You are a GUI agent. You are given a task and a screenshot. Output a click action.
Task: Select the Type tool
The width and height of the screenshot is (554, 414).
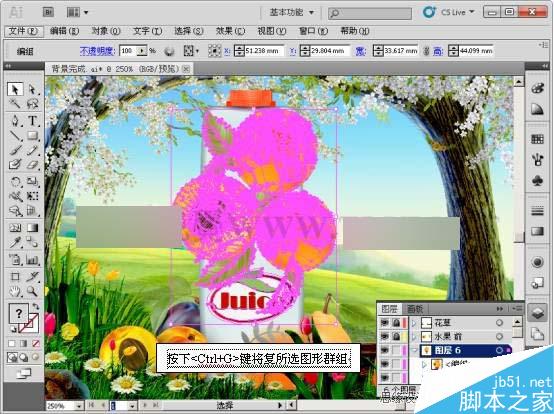click(x=33, y=121)
